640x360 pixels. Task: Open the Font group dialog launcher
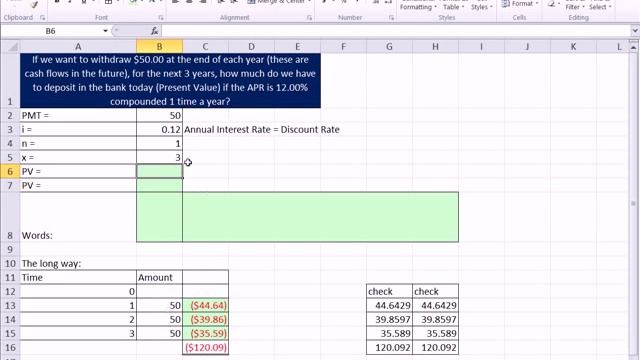pos(161,18)
